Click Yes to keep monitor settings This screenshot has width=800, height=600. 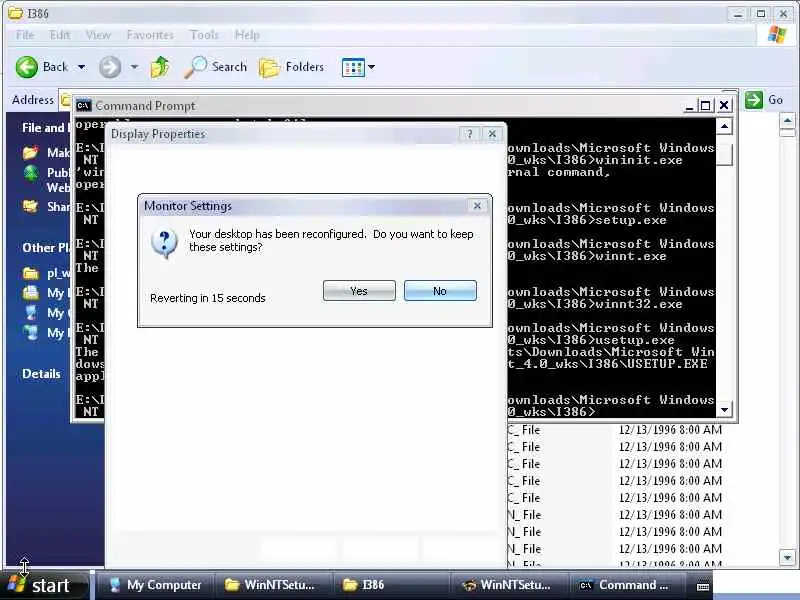coord(359,291)
